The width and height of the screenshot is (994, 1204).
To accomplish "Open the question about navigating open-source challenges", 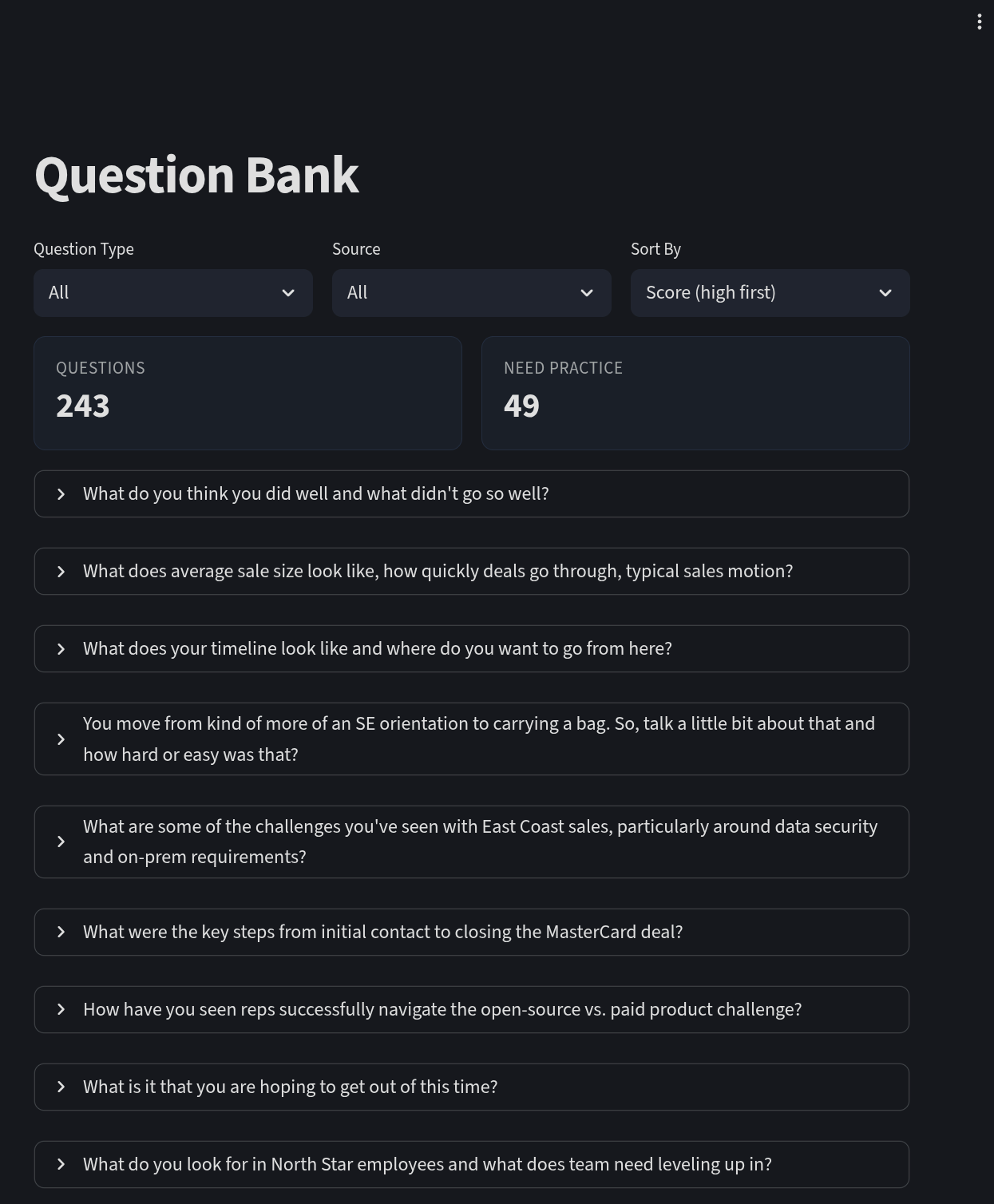I will [471, 1009].
